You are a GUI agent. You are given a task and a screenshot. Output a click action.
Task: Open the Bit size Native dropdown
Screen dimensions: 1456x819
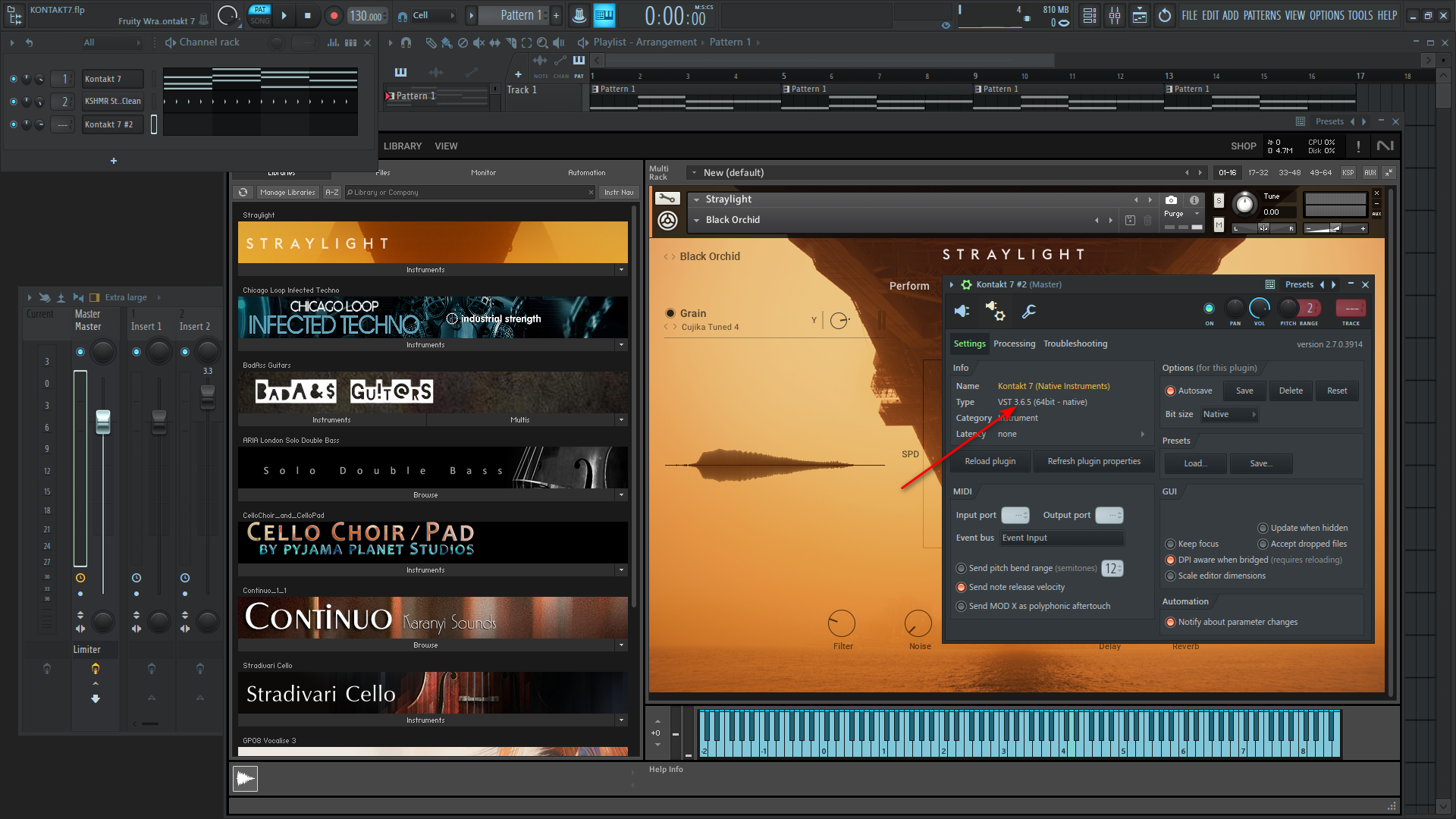point(1229,415)
